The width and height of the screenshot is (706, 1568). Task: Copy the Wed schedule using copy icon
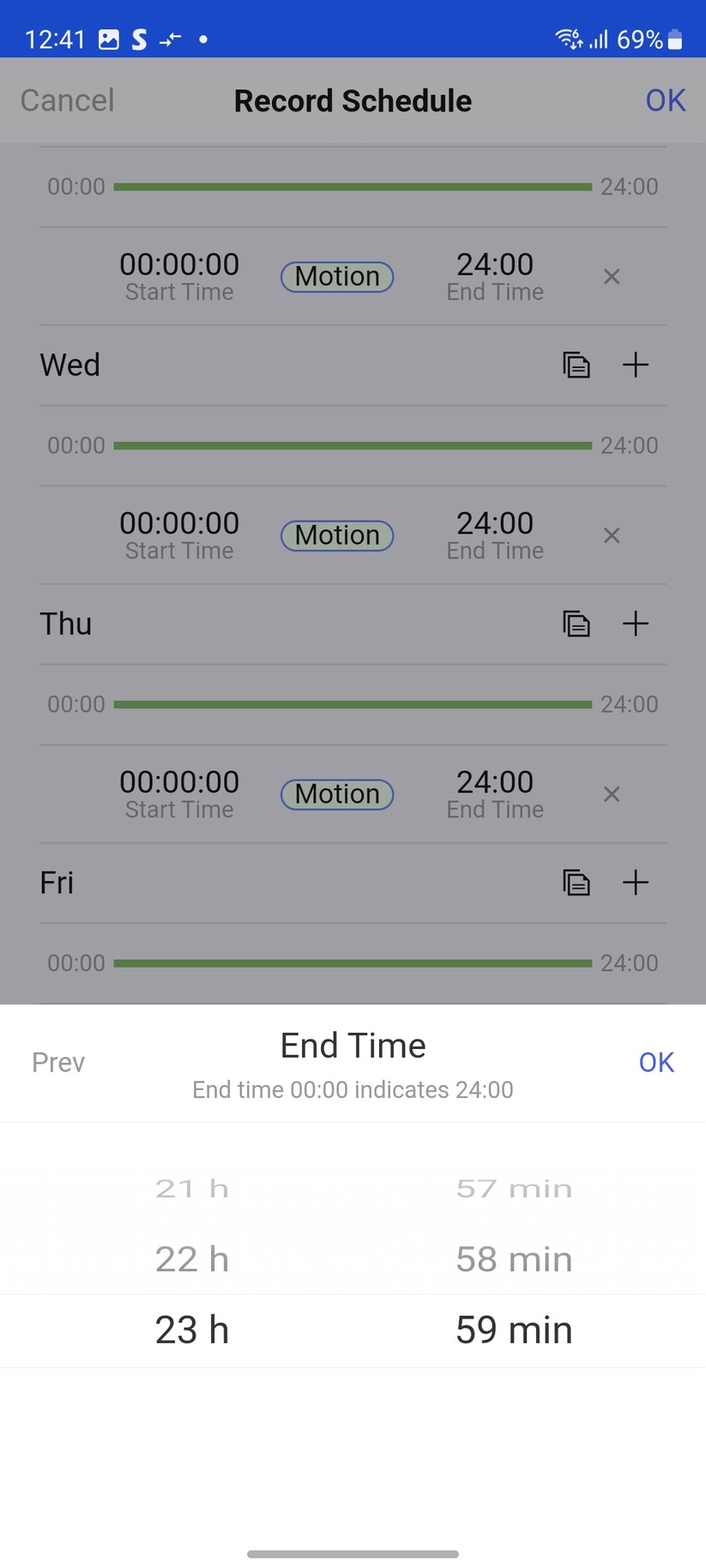[x=576, y=365]
